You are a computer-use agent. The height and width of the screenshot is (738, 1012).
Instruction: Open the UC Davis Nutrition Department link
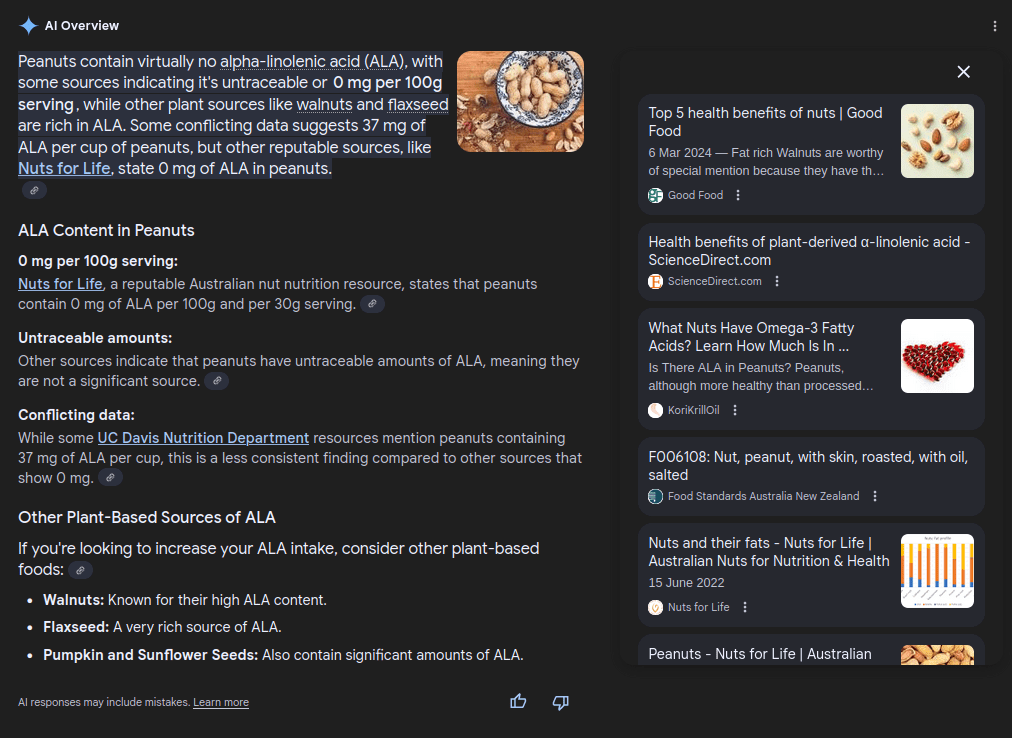203,438
